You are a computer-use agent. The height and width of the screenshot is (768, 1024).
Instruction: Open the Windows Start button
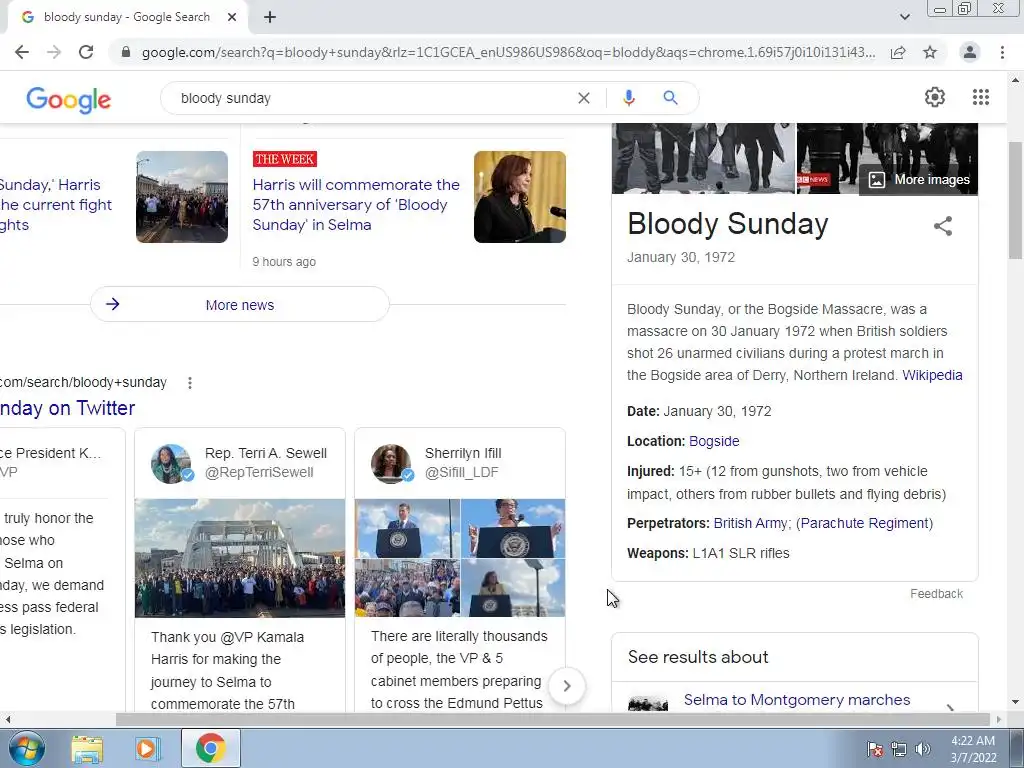point(26,748)
